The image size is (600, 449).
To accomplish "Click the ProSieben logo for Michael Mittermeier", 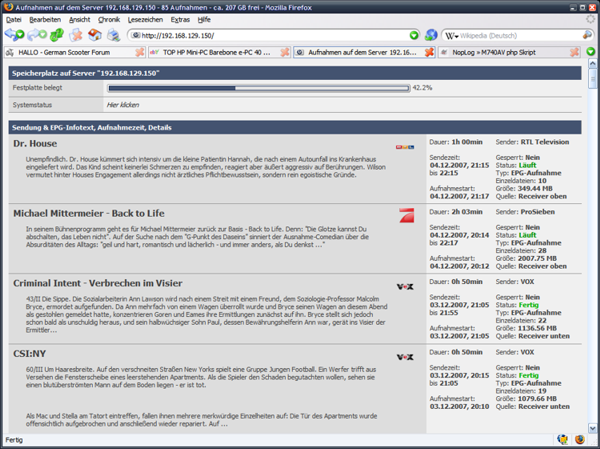I will (406, 216).
